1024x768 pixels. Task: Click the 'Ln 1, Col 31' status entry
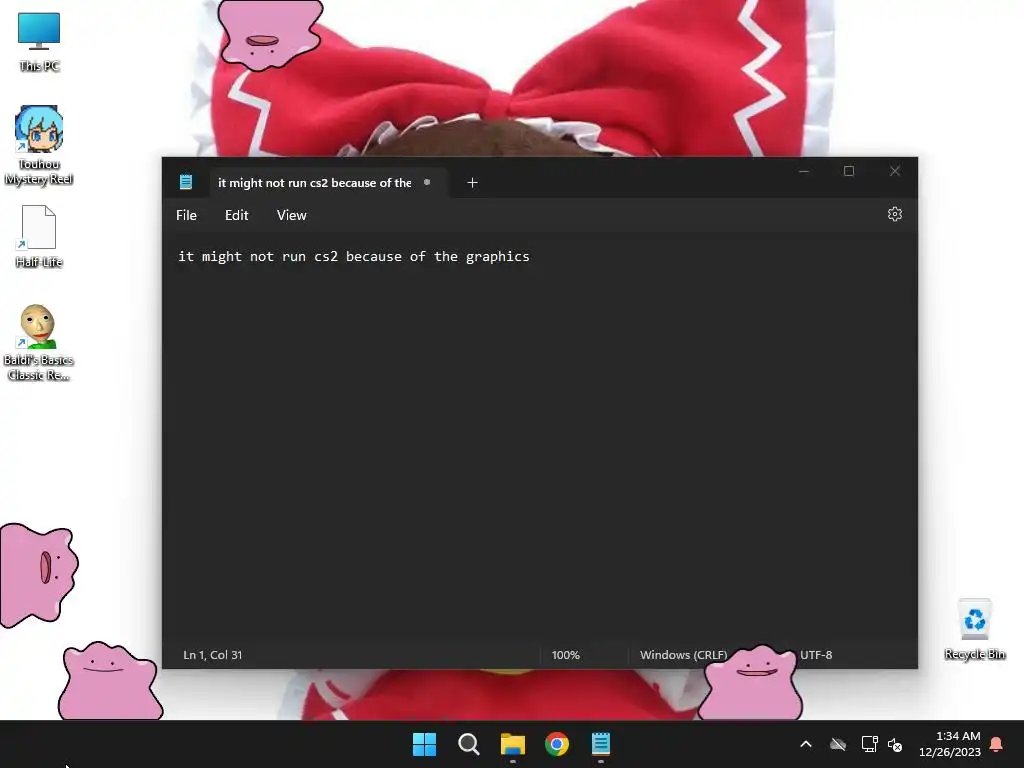tap(212, 654)
